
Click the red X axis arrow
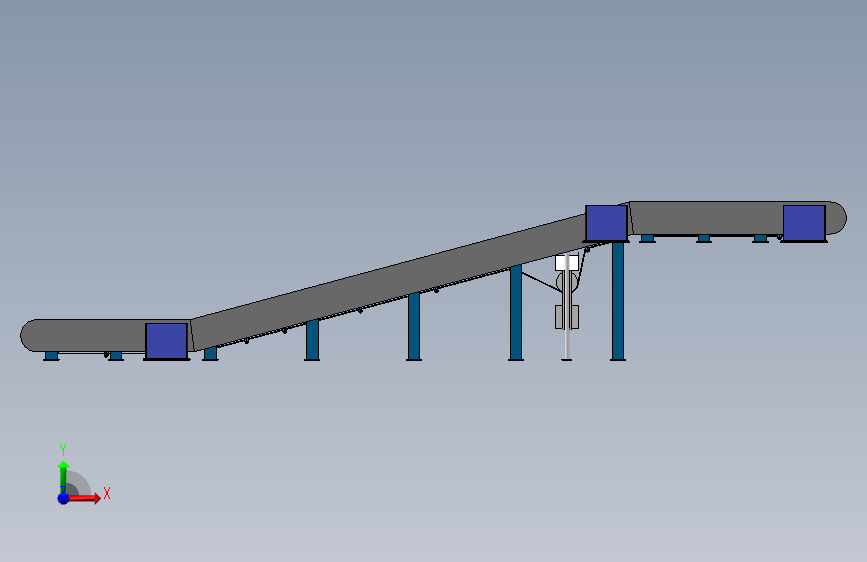tap(83, 498)
